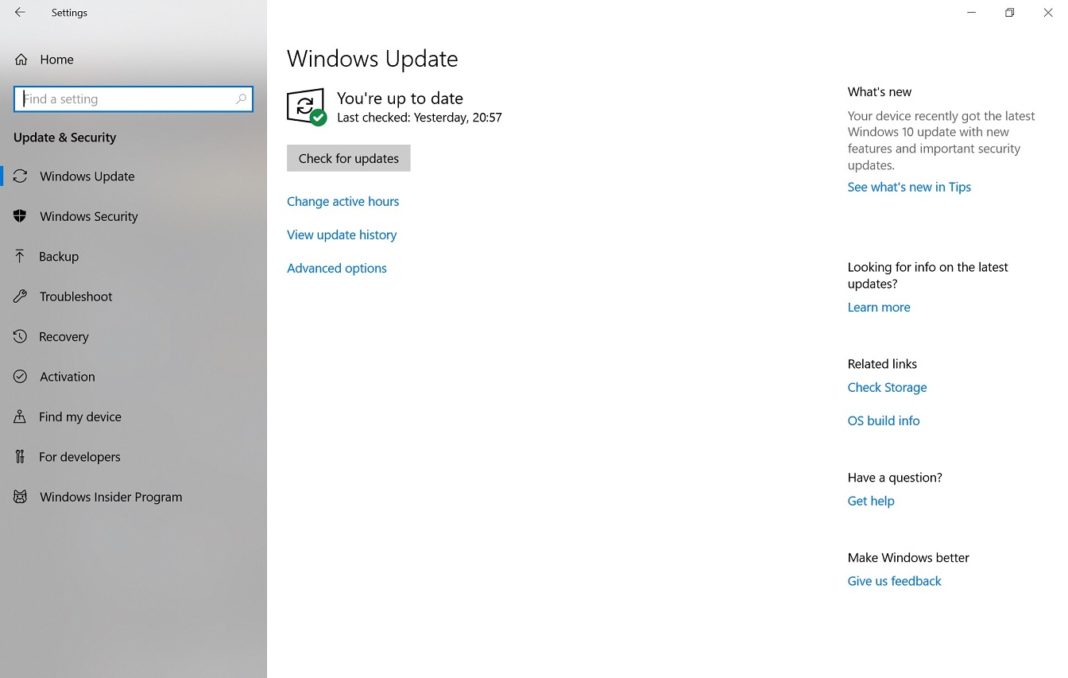Viewport: 1068px width, 678px height.
Task: Select the Windows Update sidebar icon
Action: [20, 176]
